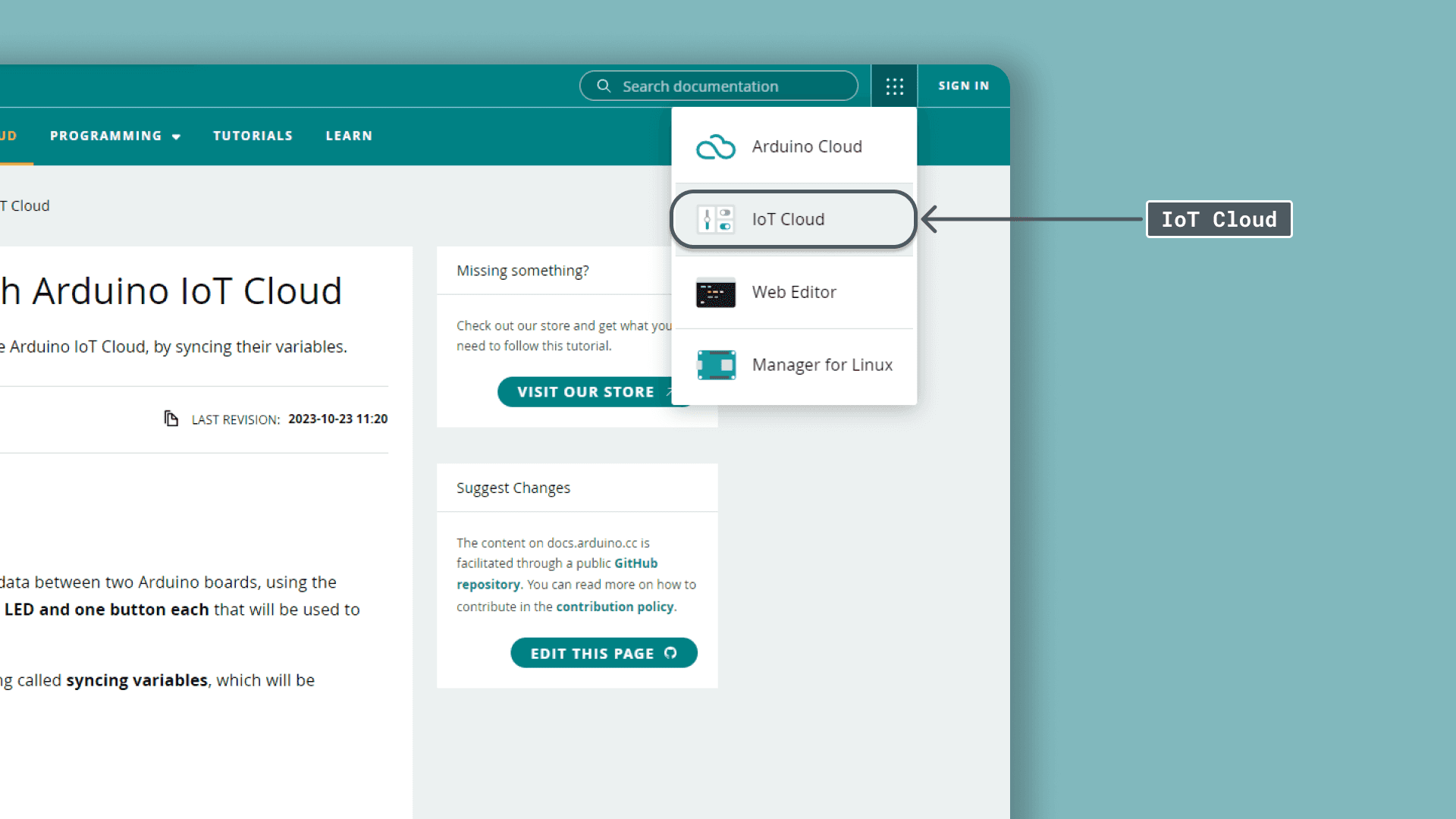
Task: Click the search magnifier icon
Action: [x=604, y=86]
